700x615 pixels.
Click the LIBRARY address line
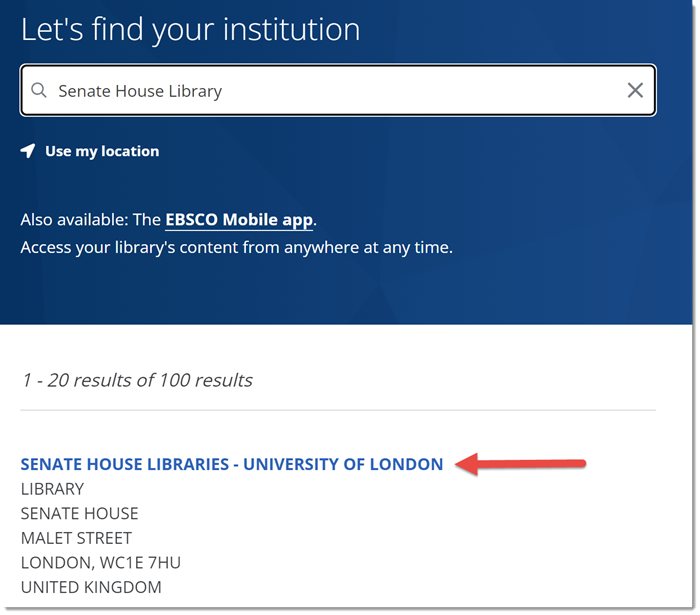pyautogui.click(x=52, y=489)
